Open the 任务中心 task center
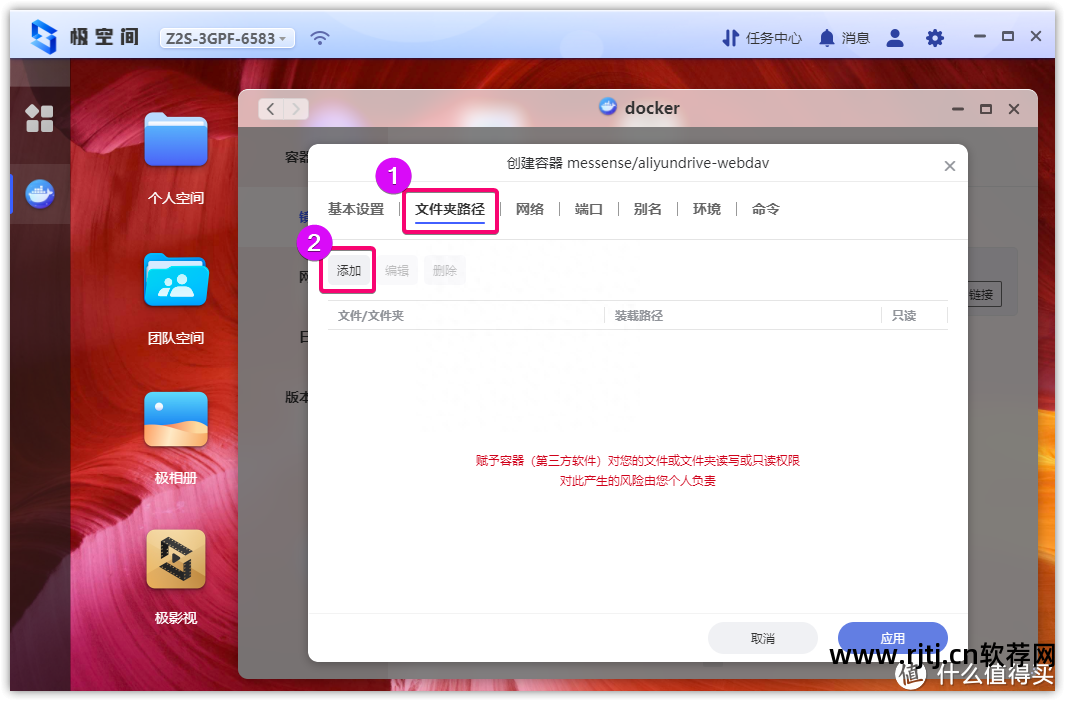 pos(762,38)
